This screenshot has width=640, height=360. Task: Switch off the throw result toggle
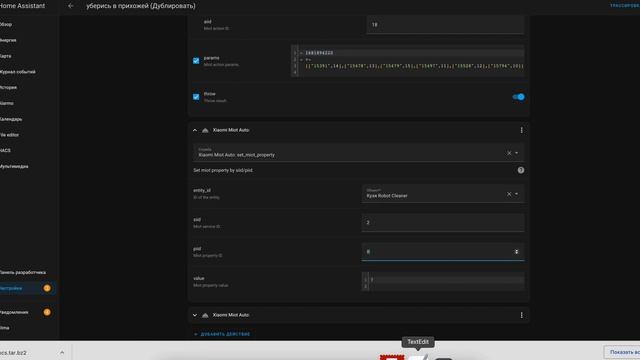pos(518,97)
